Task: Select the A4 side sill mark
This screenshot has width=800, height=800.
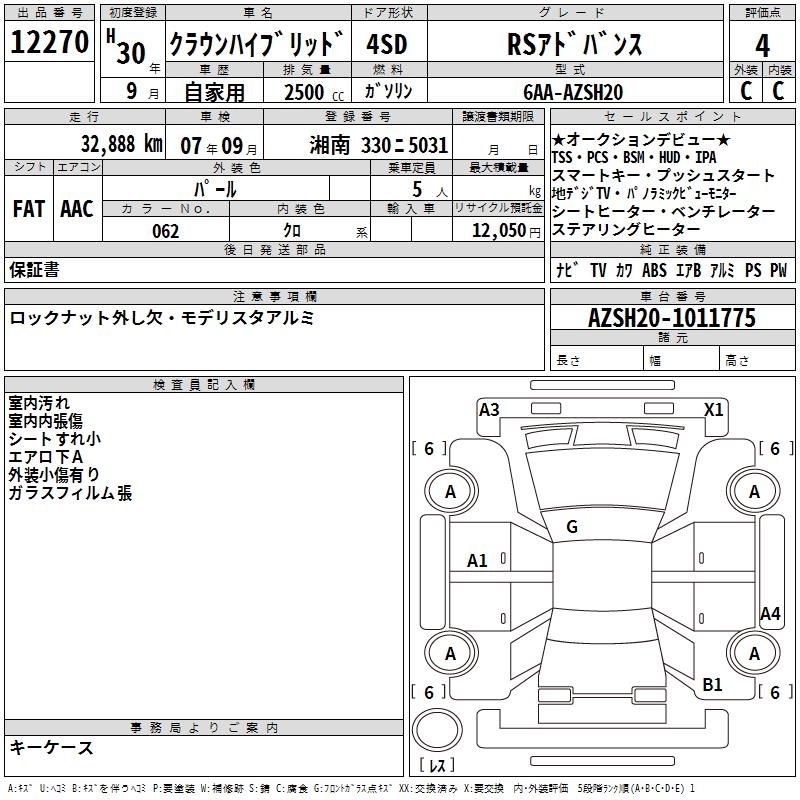Action: click(770, 613)
